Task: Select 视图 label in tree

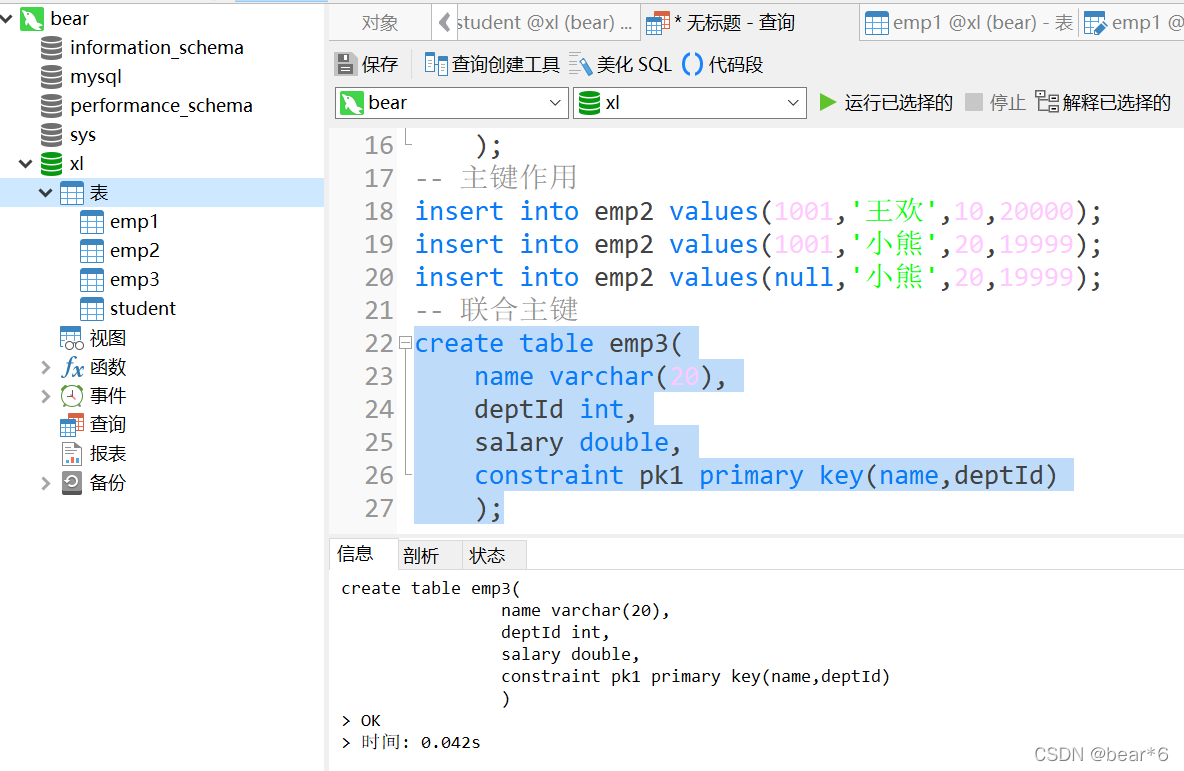Action: [108, 338]
